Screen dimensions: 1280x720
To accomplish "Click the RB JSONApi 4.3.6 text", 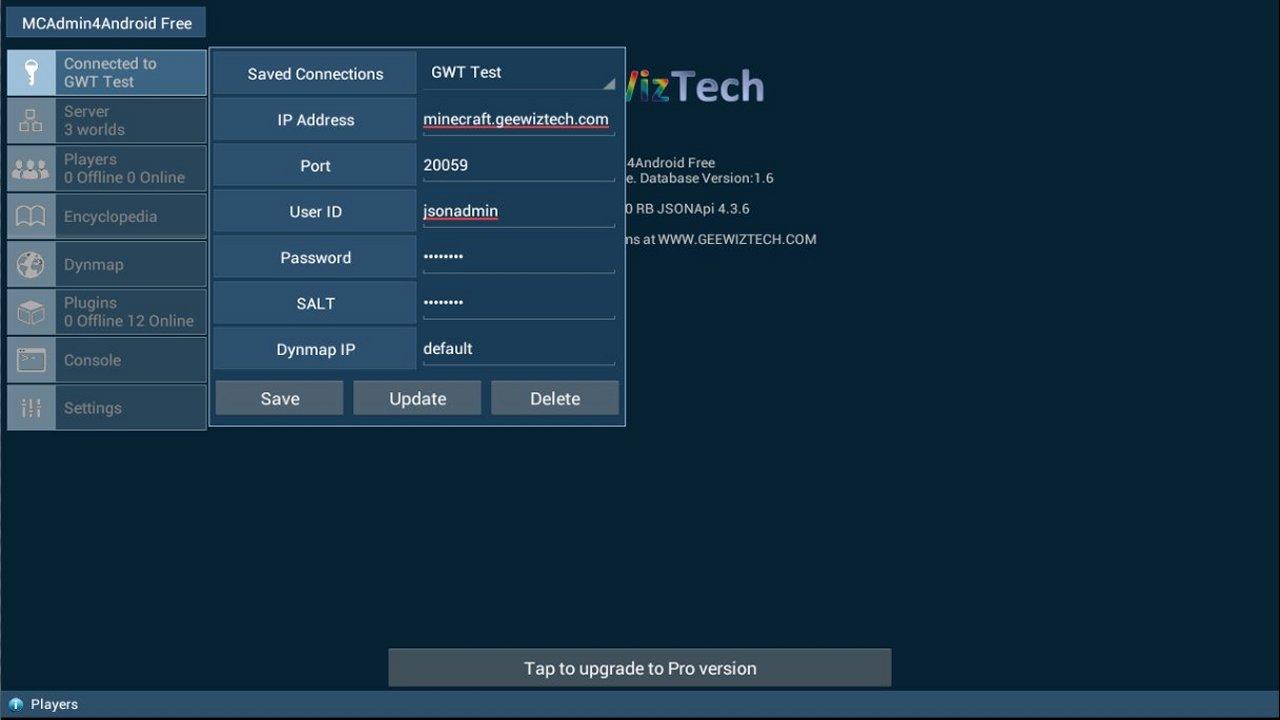I will point(692,209).
